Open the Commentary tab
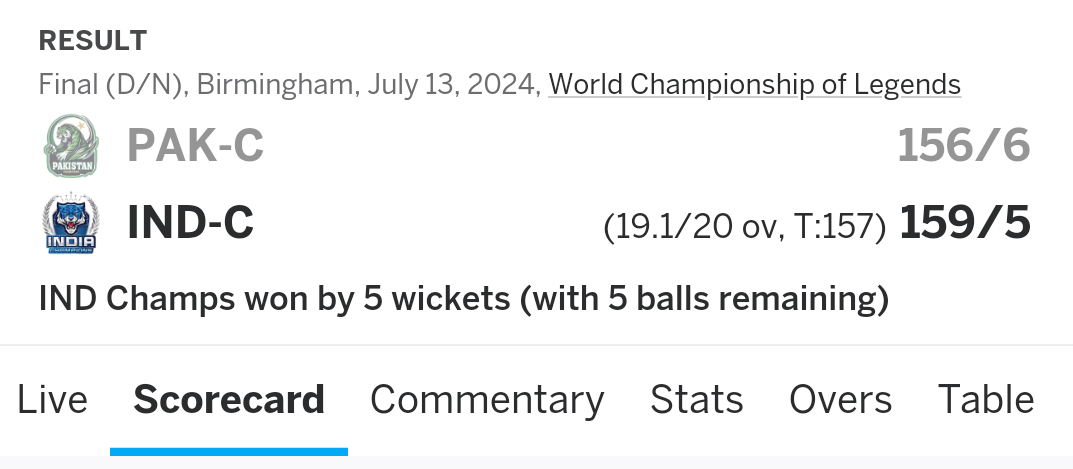1073x469 pixels. (487, 400)
